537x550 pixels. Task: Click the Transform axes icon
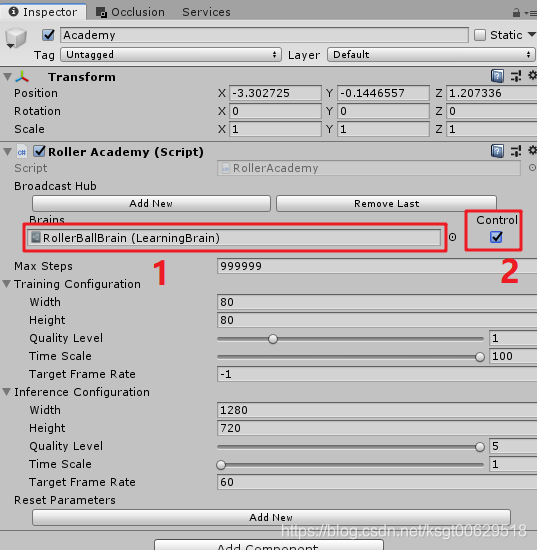click(22, 76)
